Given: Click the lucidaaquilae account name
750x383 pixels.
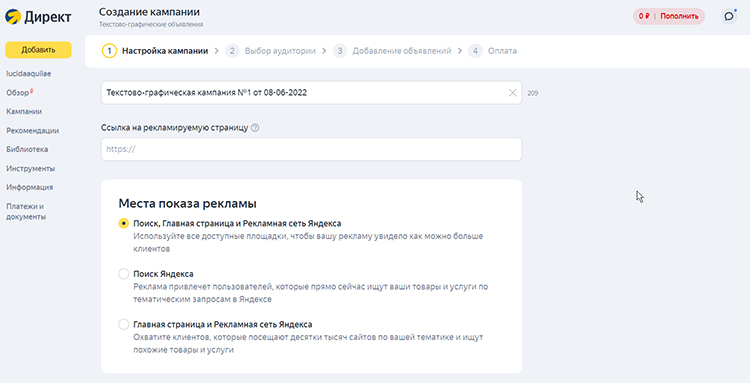Looking at the screenshot, I should (29, 74).
